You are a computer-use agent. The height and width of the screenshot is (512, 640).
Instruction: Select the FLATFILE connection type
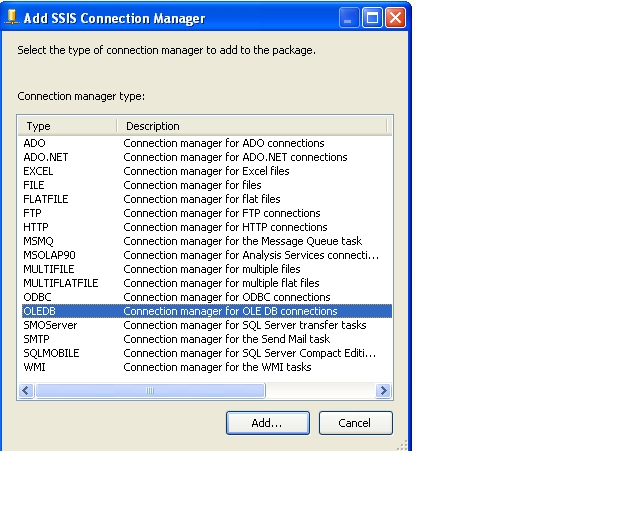click(207, 199)
